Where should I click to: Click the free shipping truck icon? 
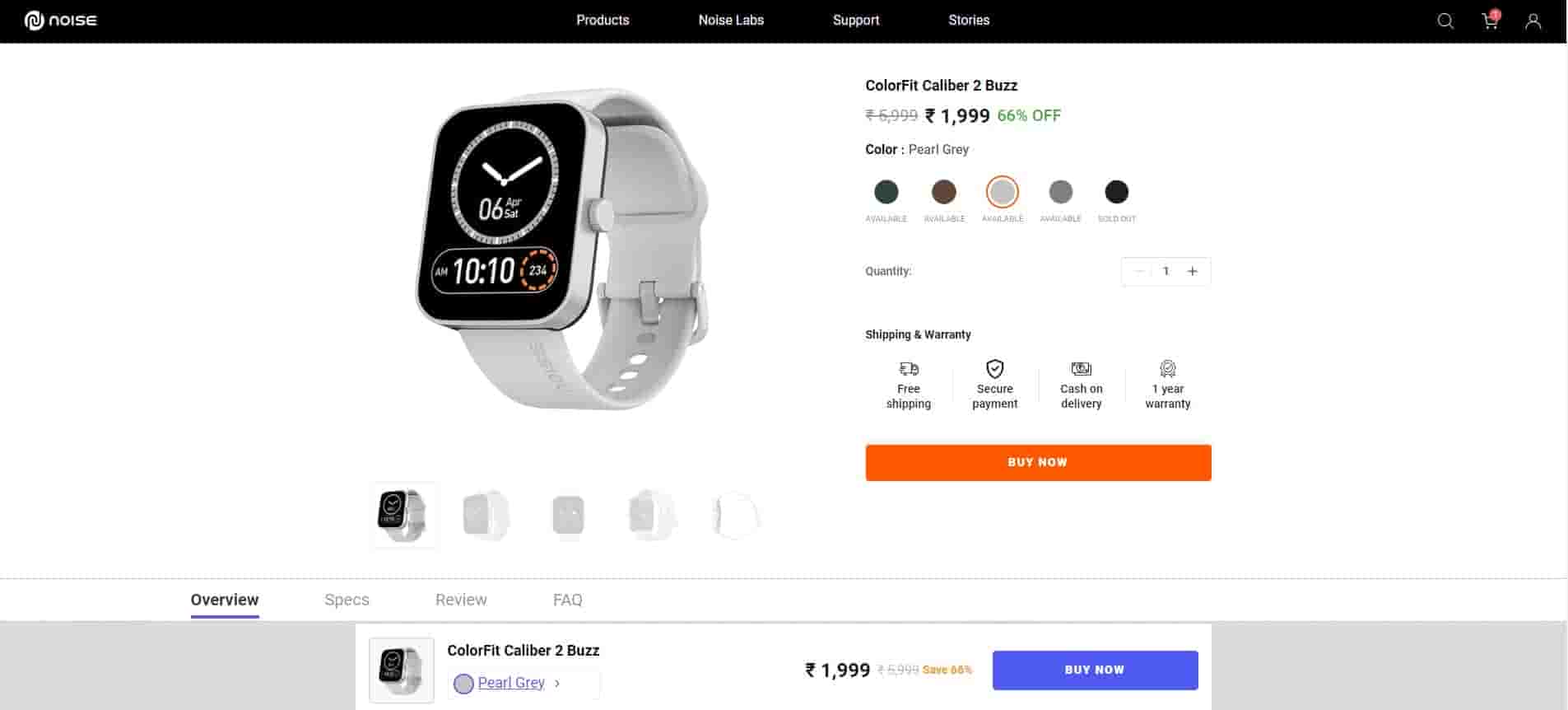point(909,368)
